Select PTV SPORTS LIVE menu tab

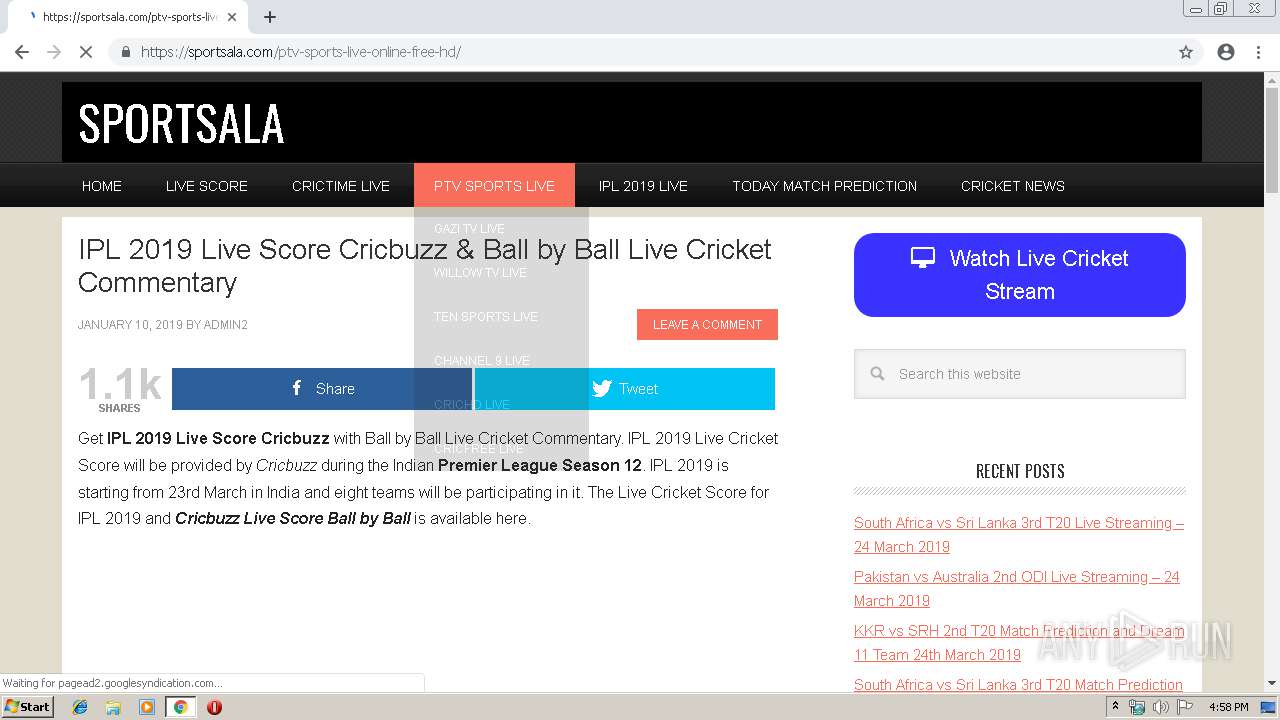click(494, 186)
